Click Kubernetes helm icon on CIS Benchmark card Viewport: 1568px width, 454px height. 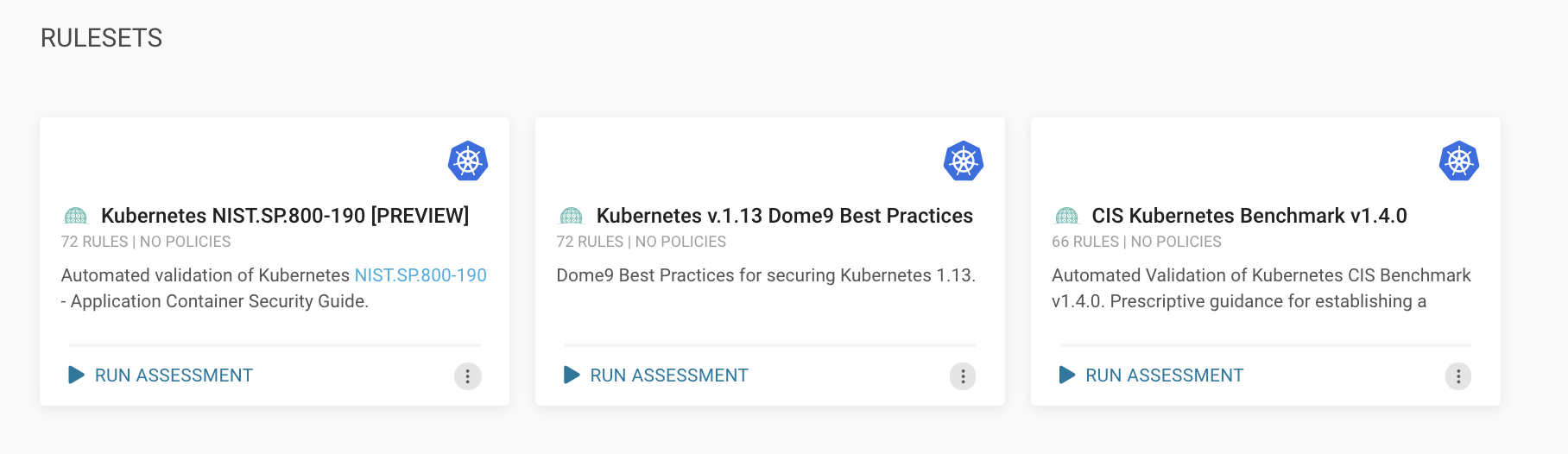click(x=1459, y=161)
